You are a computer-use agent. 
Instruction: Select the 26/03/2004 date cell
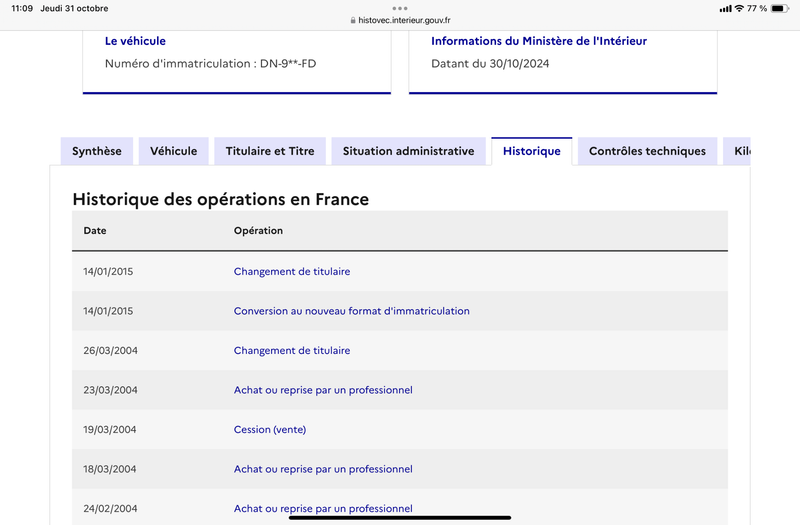click(110, 351)
